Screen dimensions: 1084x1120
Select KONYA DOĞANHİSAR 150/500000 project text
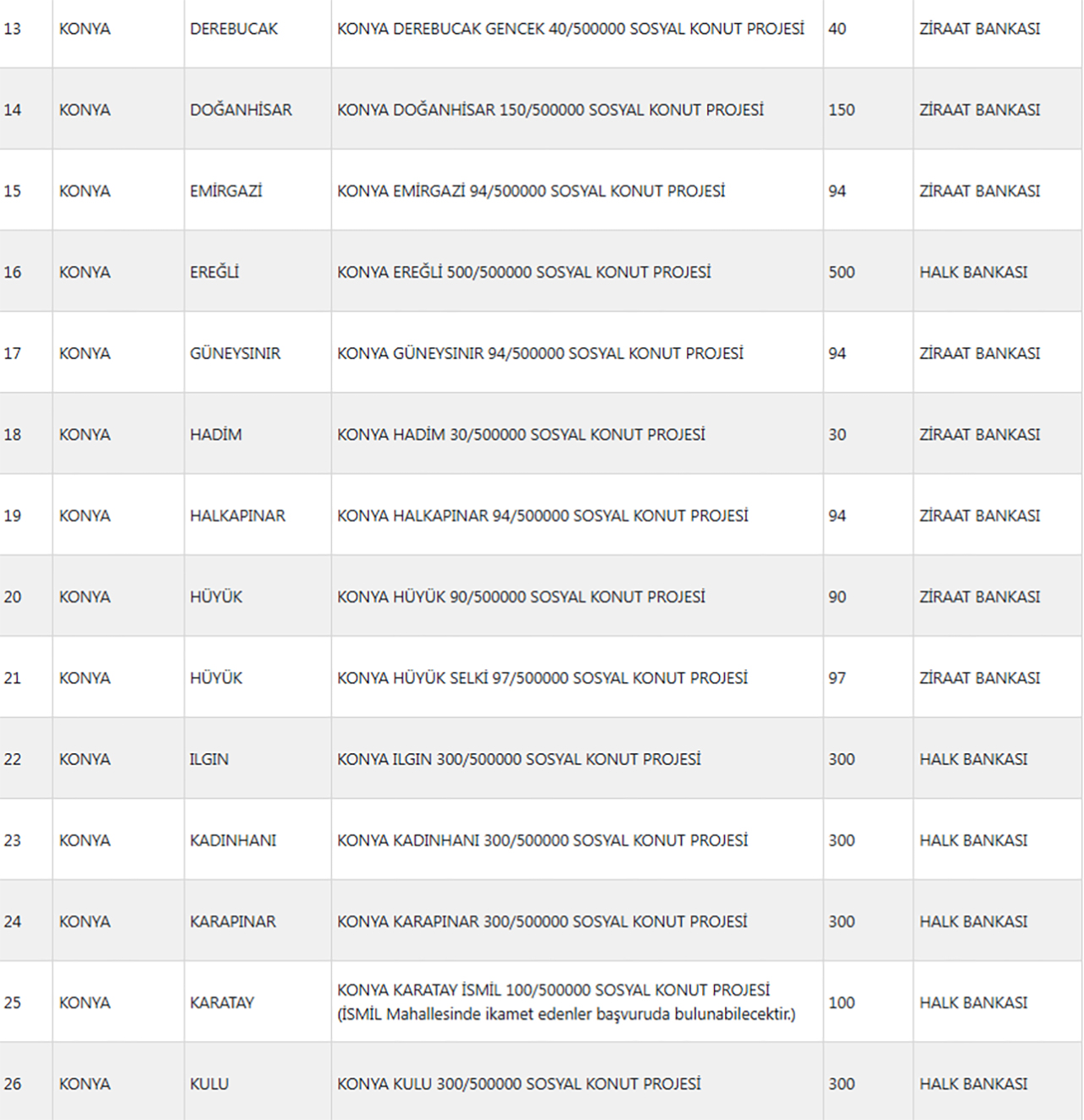pyautogui.click(x=550, y=110)
